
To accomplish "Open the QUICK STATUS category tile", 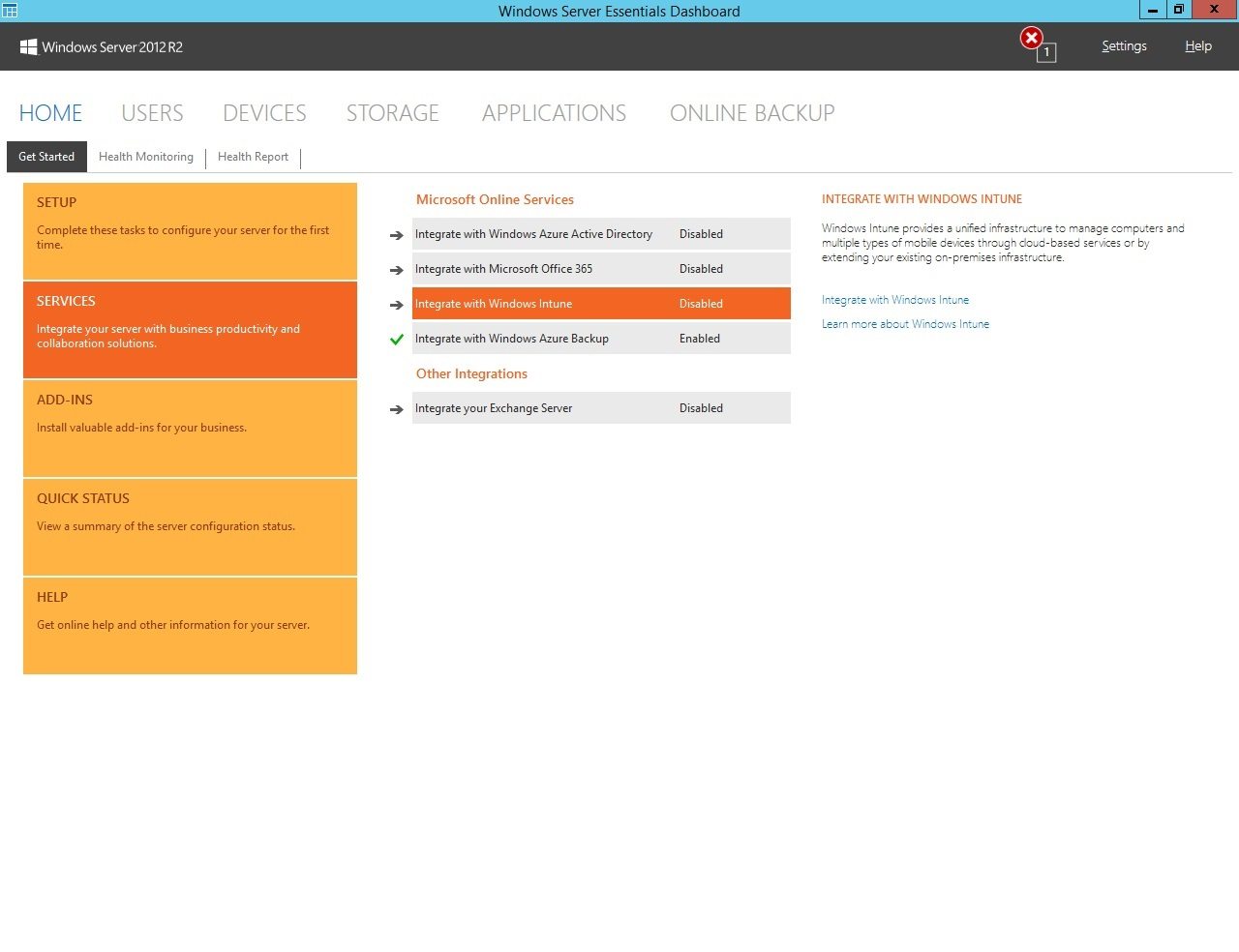I will pos(190,527).
